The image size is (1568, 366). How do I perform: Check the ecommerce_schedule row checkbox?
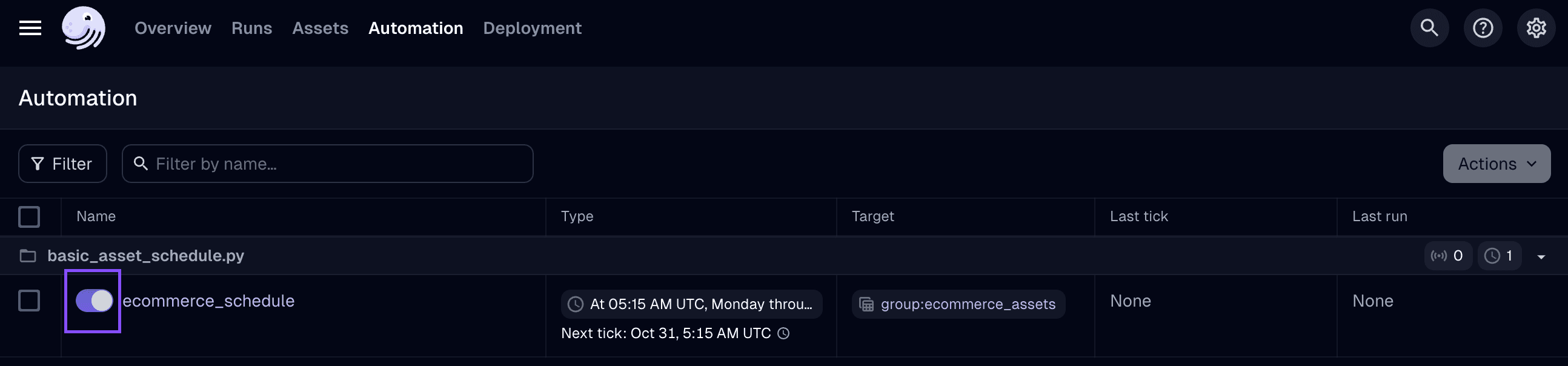point(28,299)
